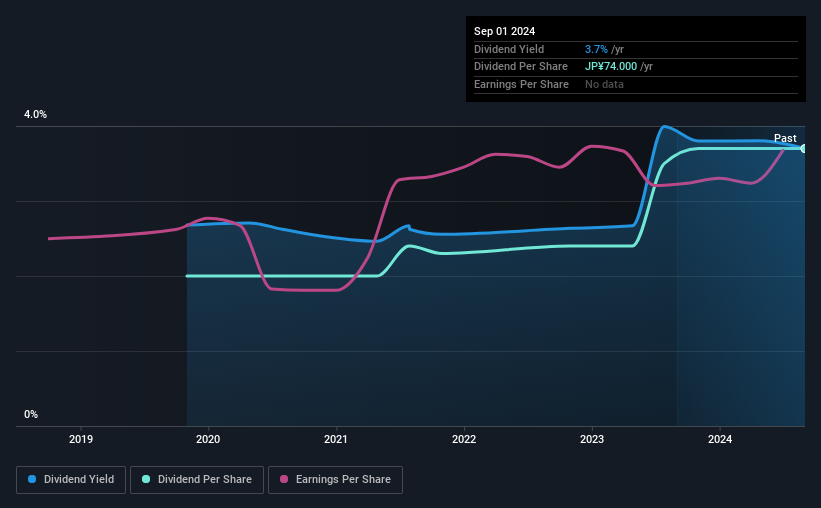Click the pink Earnings Per Share legend dot
Image resolution: width=821 pixels, height=508 pixels.
tap(284, 479)
